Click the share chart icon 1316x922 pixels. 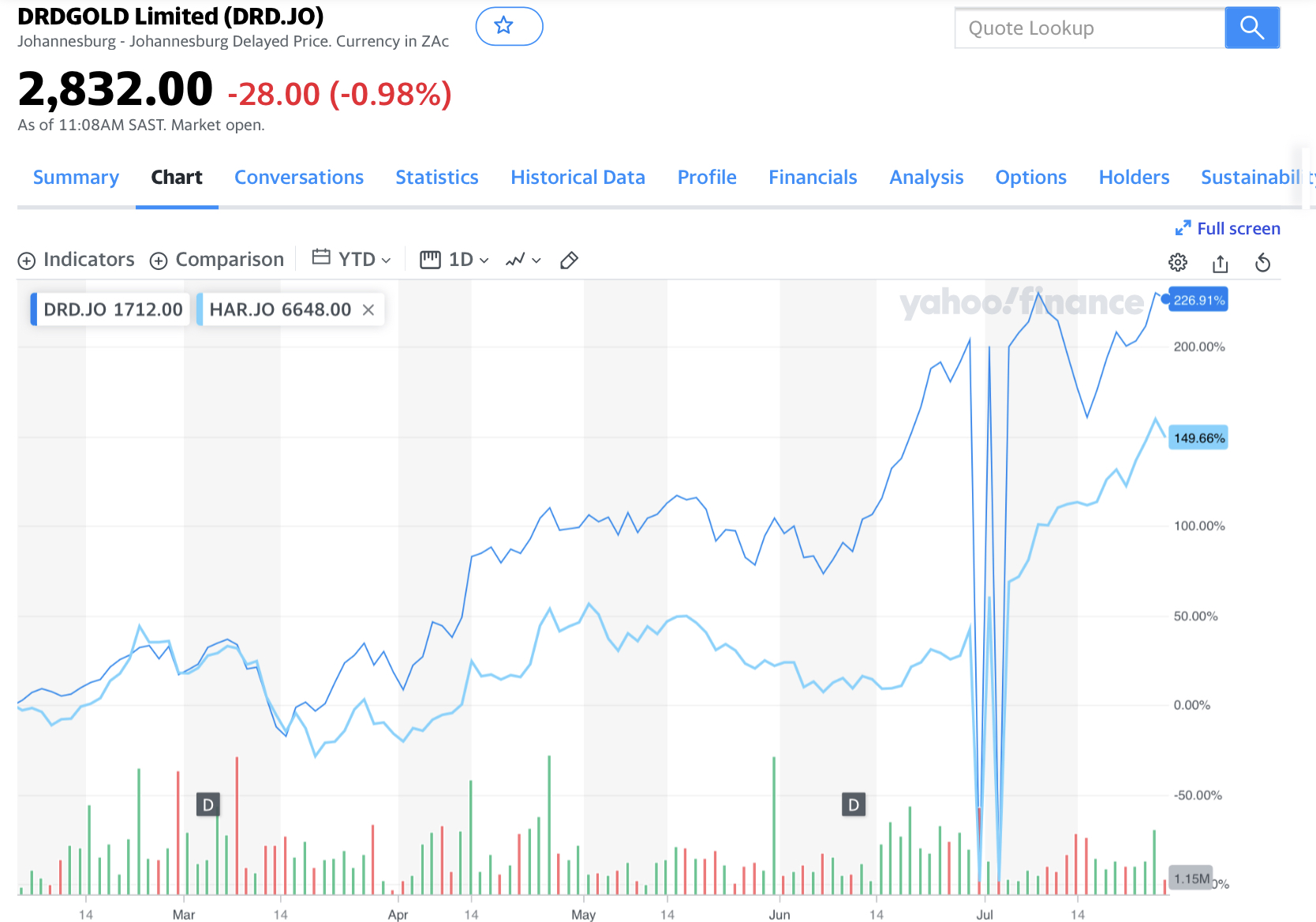point(1220,263)
